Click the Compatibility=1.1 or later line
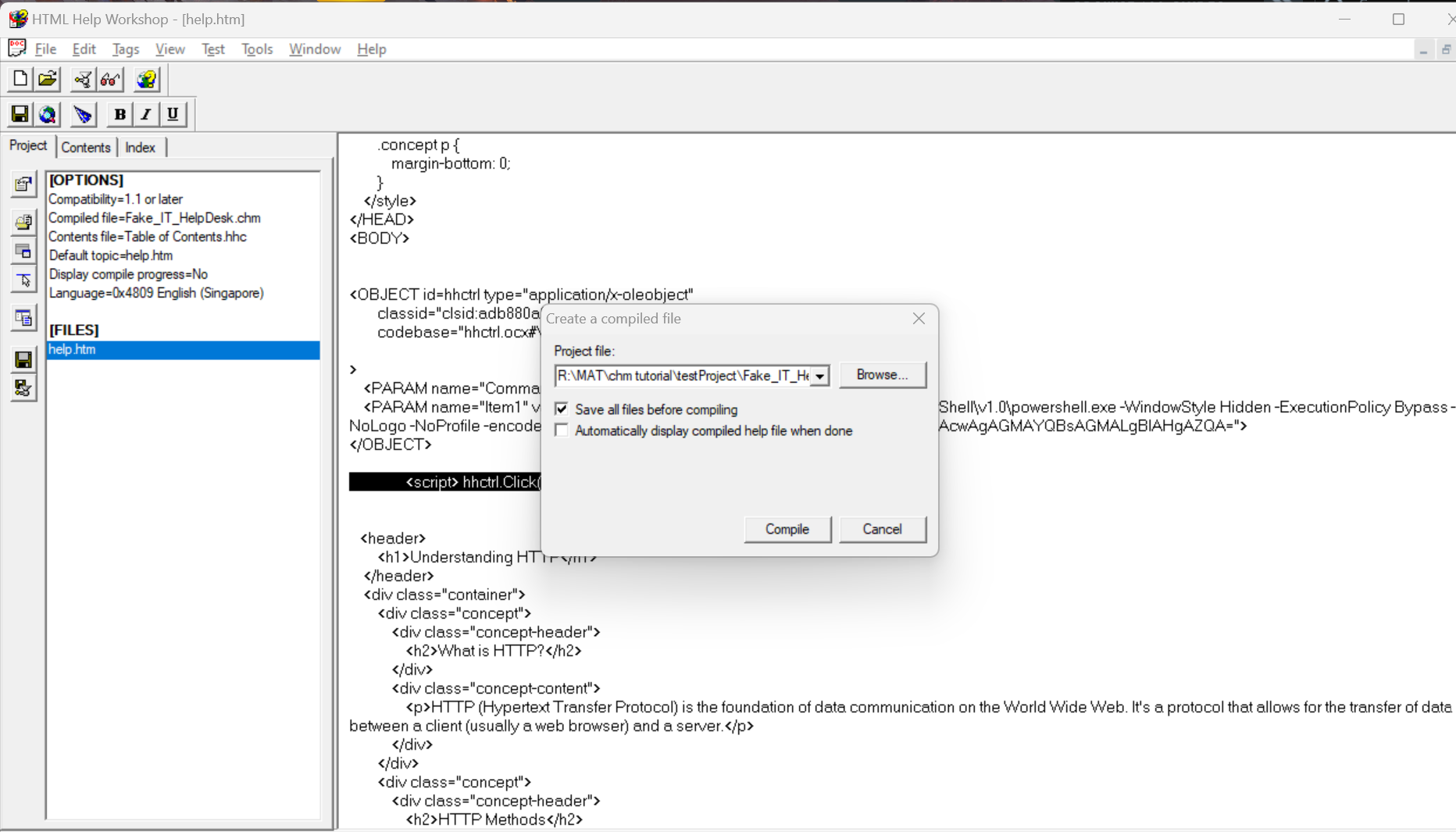The width and height of the screenshot is (1456, 832). [116, 199]
